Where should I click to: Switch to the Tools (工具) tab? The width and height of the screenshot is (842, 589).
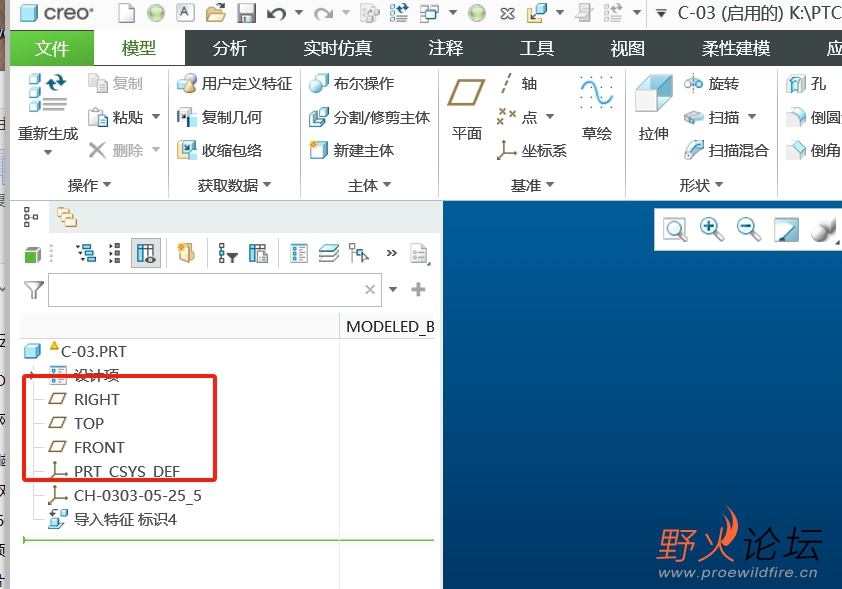[536, 48]
